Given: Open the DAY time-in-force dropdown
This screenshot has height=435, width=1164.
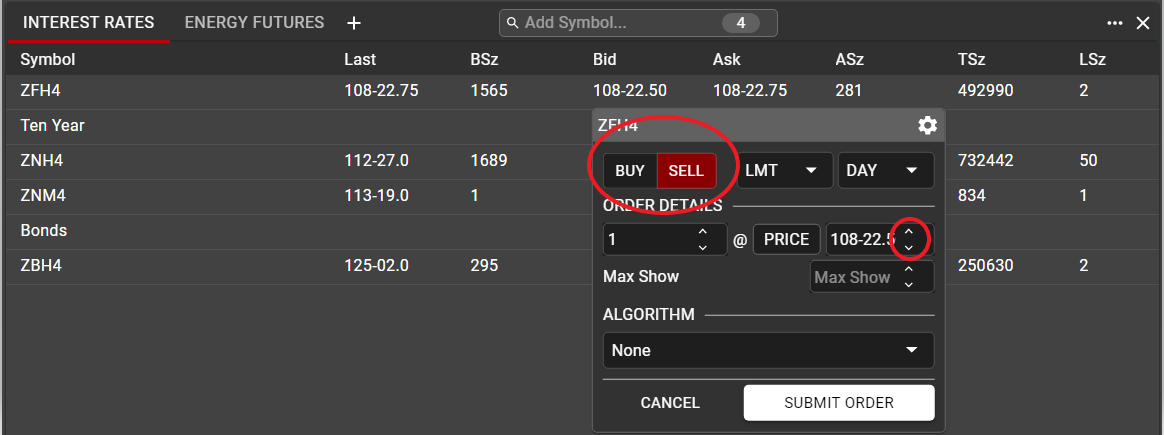Looking at the screenshot, I should click(x=885, y=171).
